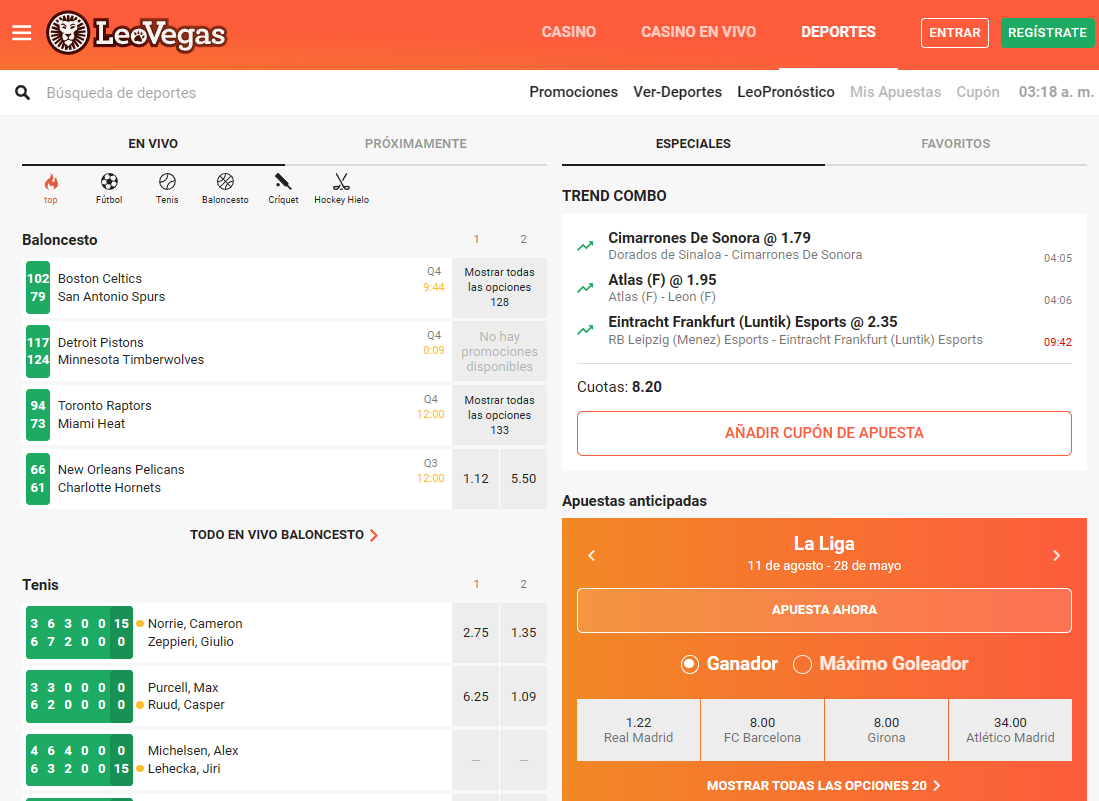Open Toronto Raptors vs Miami Heat match
Screen dimensions: 1099x801
click(237, 415)
